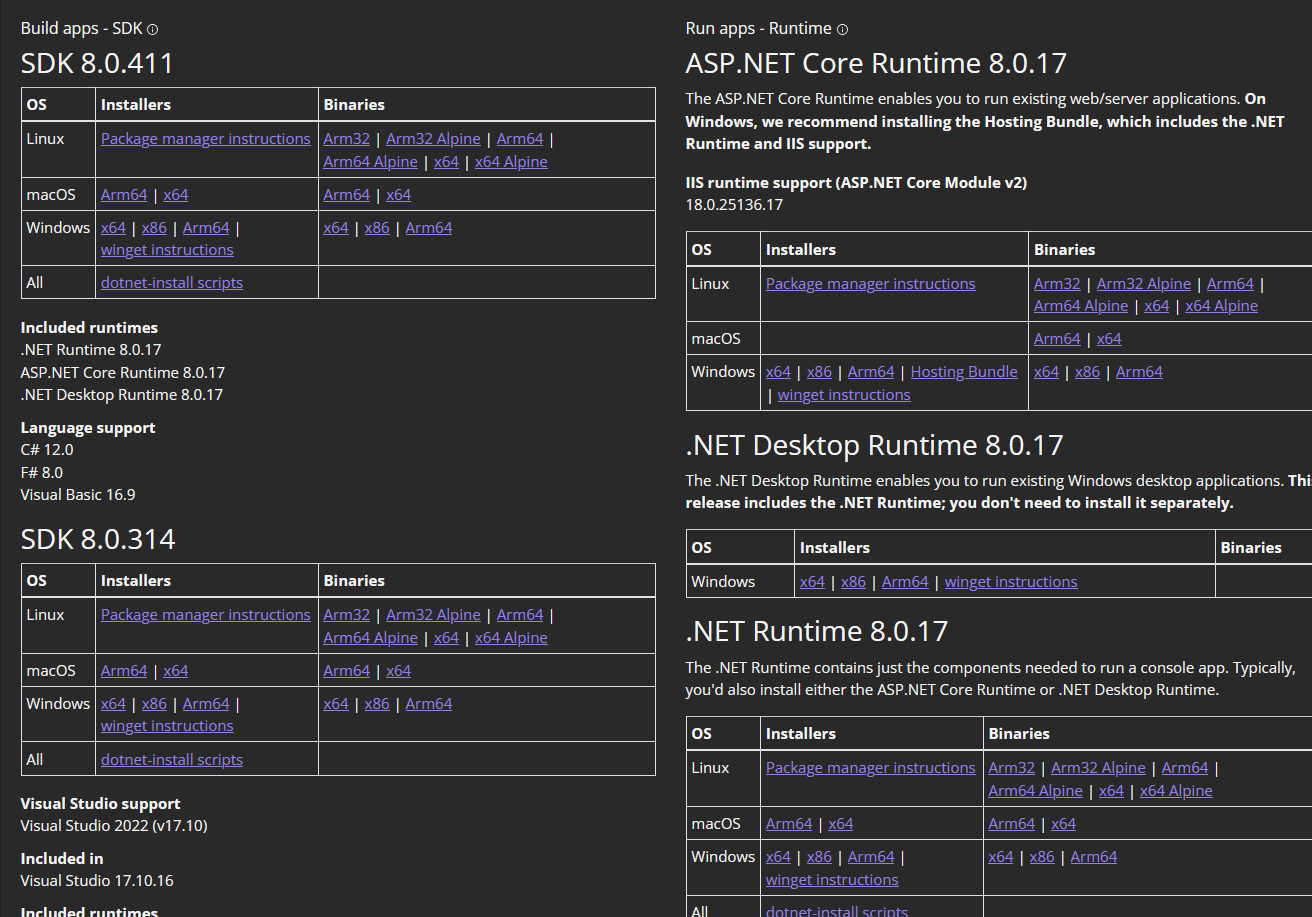
Task: Open SDK 8.0.314 Windows winget instructions
Action: coord(167,726)
